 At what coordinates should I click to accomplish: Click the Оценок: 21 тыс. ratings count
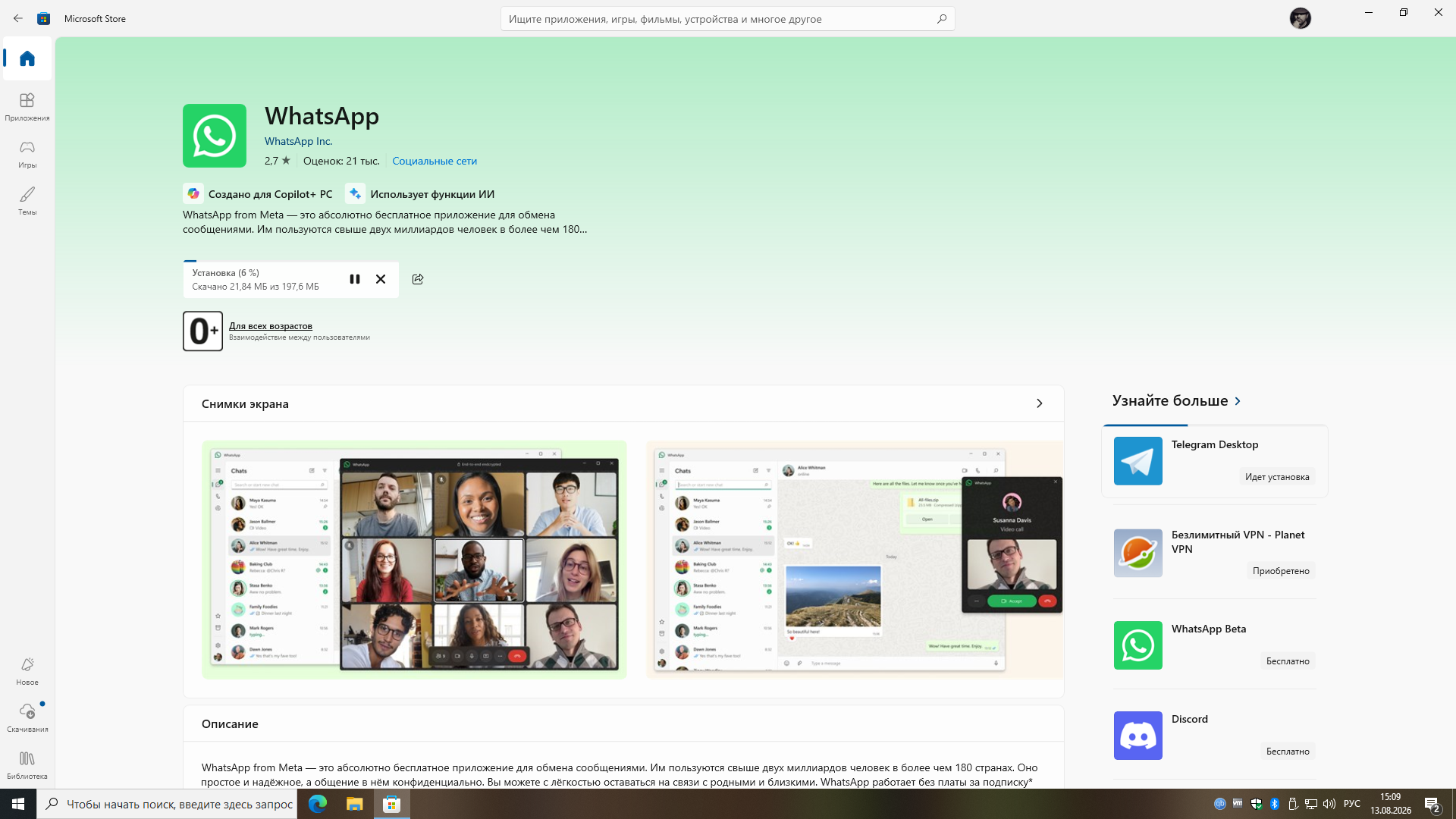(341, 161)
